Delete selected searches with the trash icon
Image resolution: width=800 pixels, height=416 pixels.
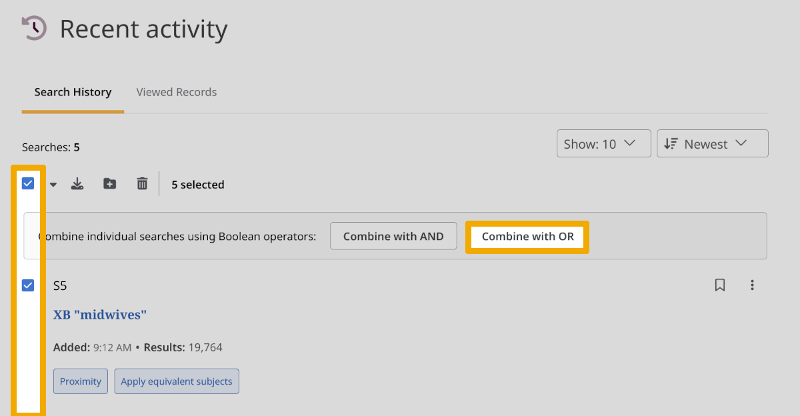[x=142, y=184]
